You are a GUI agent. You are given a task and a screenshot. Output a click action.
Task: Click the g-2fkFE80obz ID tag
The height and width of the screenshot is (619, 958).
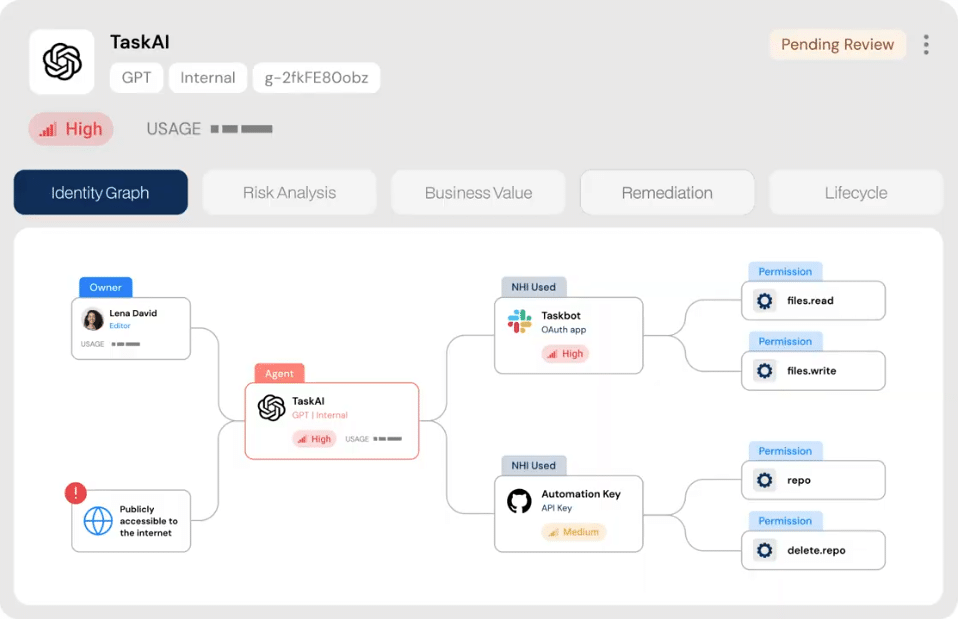pos(316,78)
